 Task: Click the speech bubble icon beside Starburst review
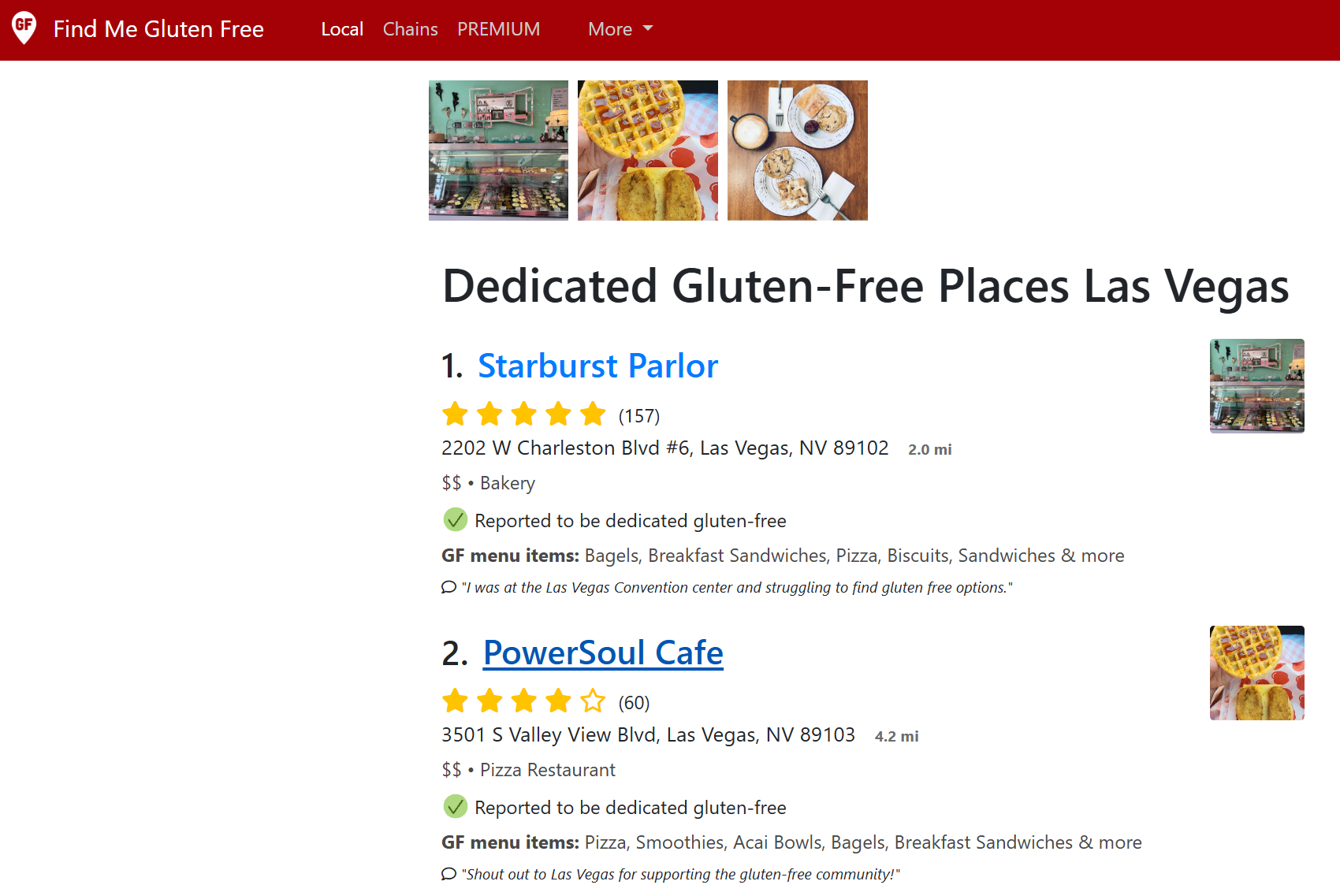(x=449, y=587)
